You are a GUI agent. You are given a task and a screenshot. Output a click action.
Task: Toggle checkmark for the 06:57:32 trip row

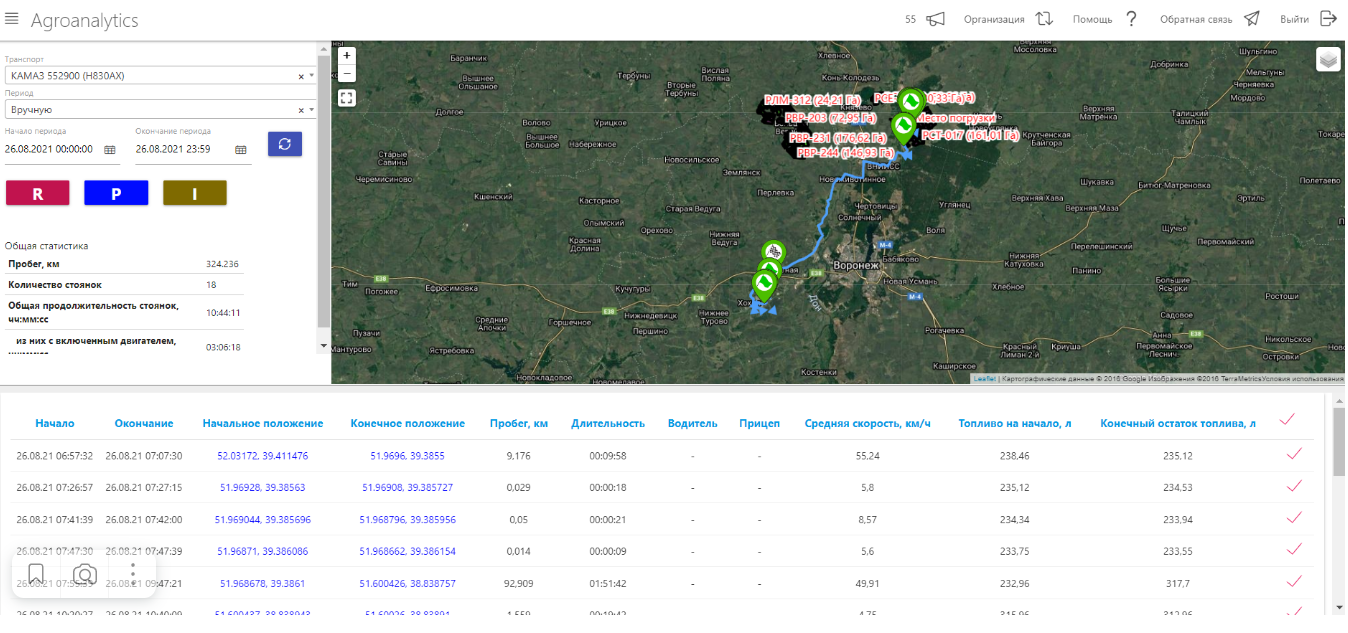[1294, 455]
